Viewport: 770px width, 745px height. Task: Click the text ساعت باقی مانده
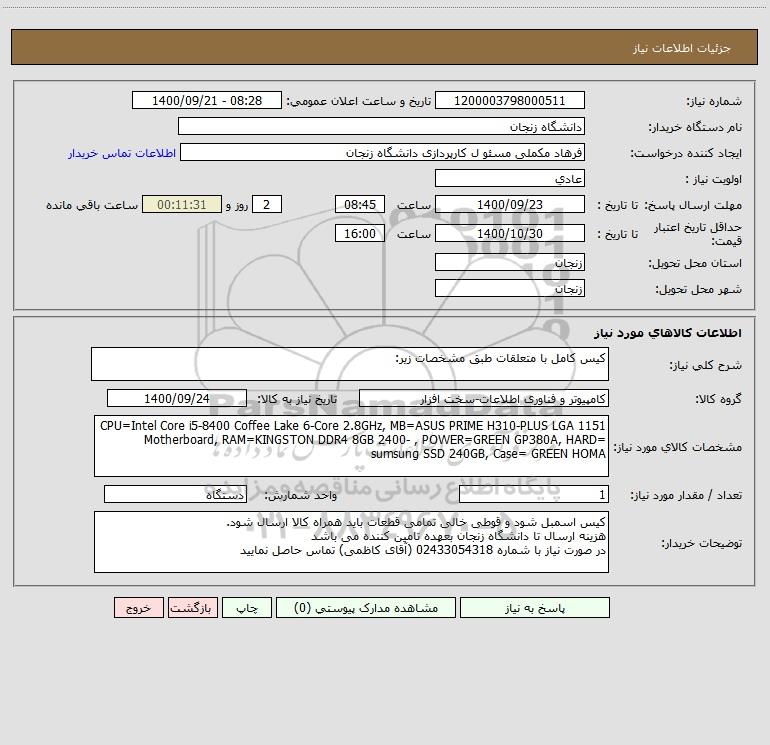click(x=92, y=205)
